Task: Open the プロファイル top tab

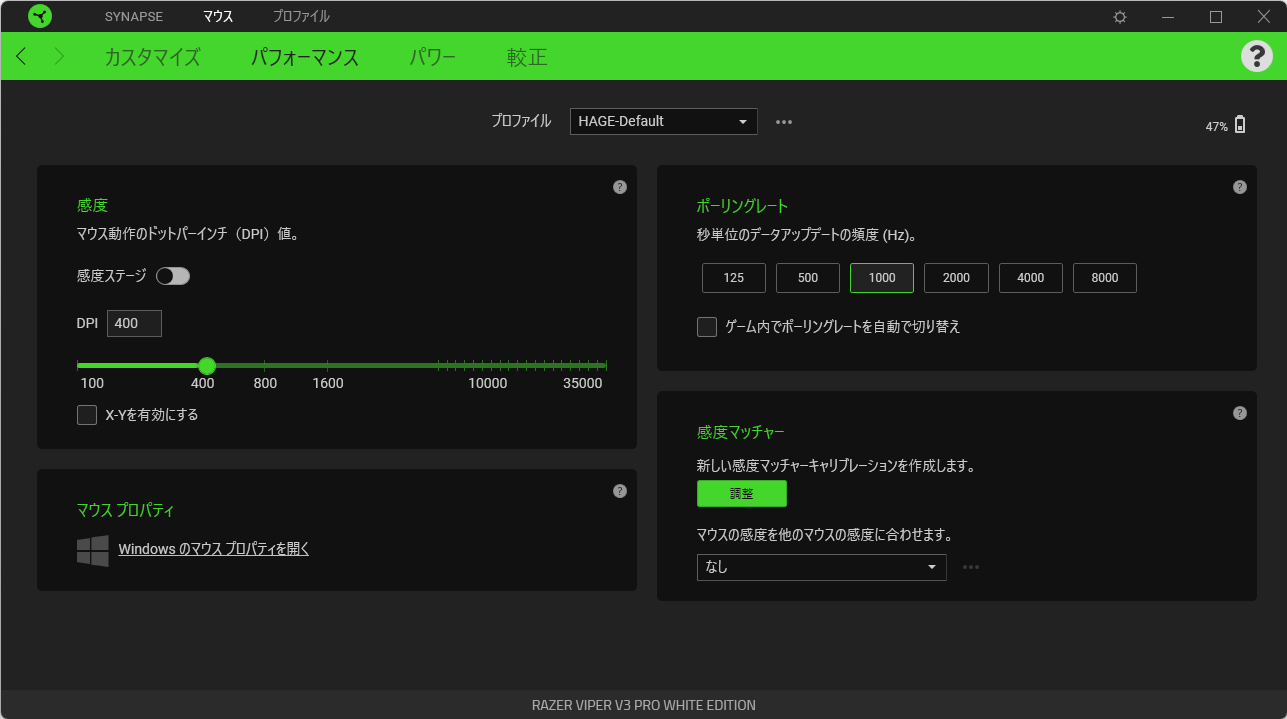Action: click(x=301, y=16)
